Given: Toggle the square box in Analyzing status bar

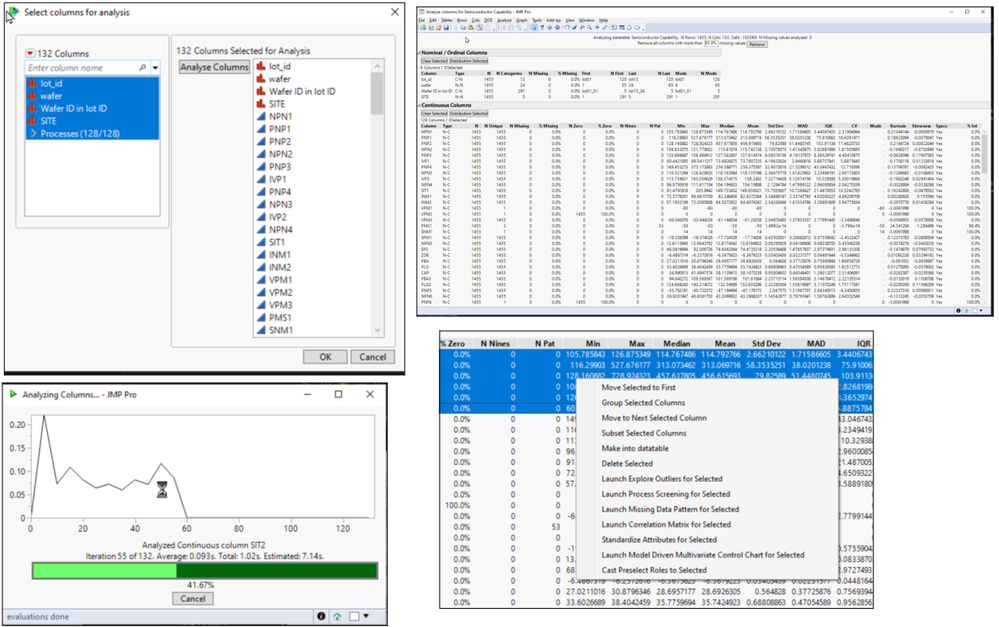Looking at the screenshot, I should tap(354, 616).
